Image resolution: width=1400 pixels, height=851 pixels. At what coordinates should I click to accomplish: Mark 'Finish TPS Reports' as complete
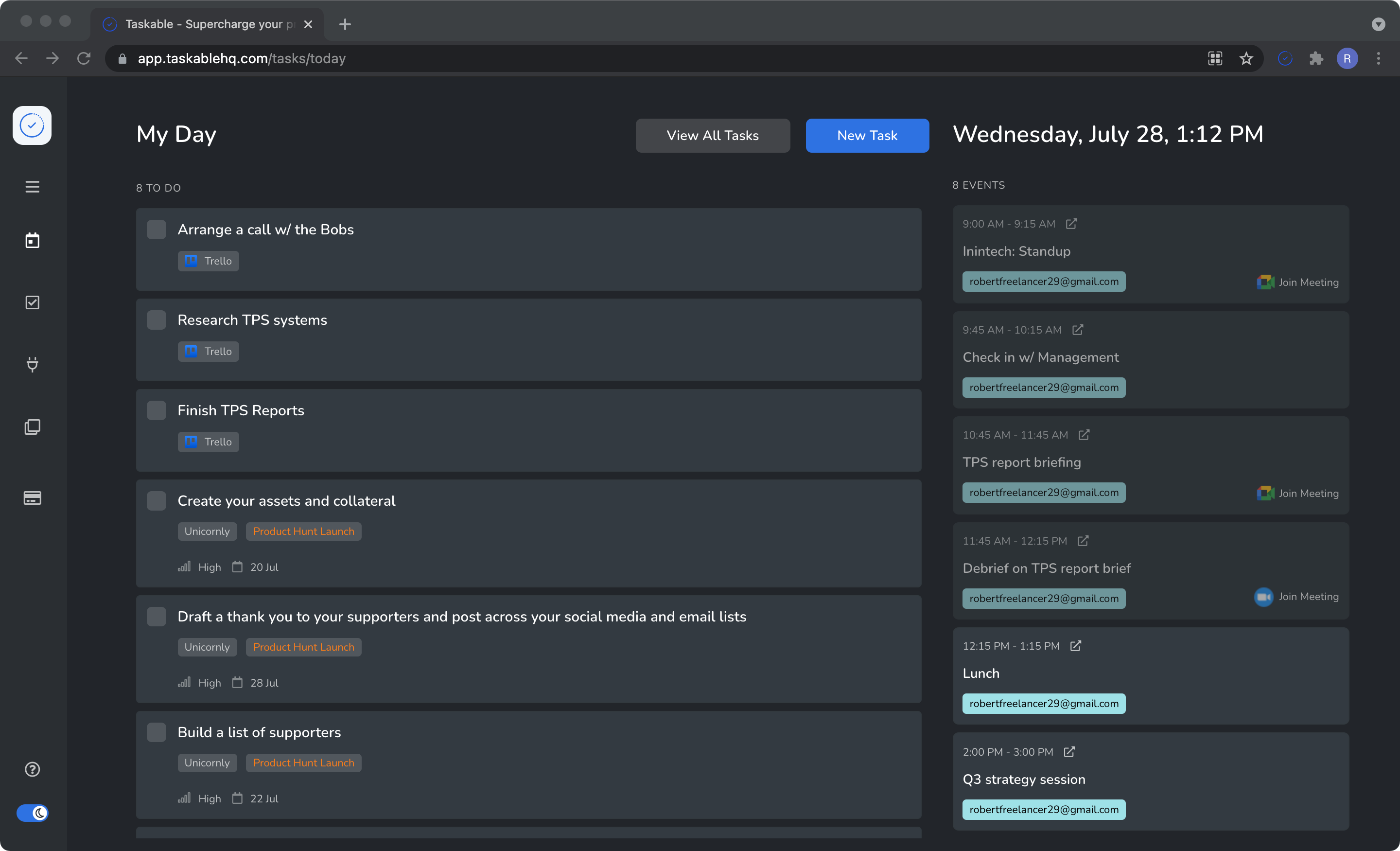tap(156, 410)
